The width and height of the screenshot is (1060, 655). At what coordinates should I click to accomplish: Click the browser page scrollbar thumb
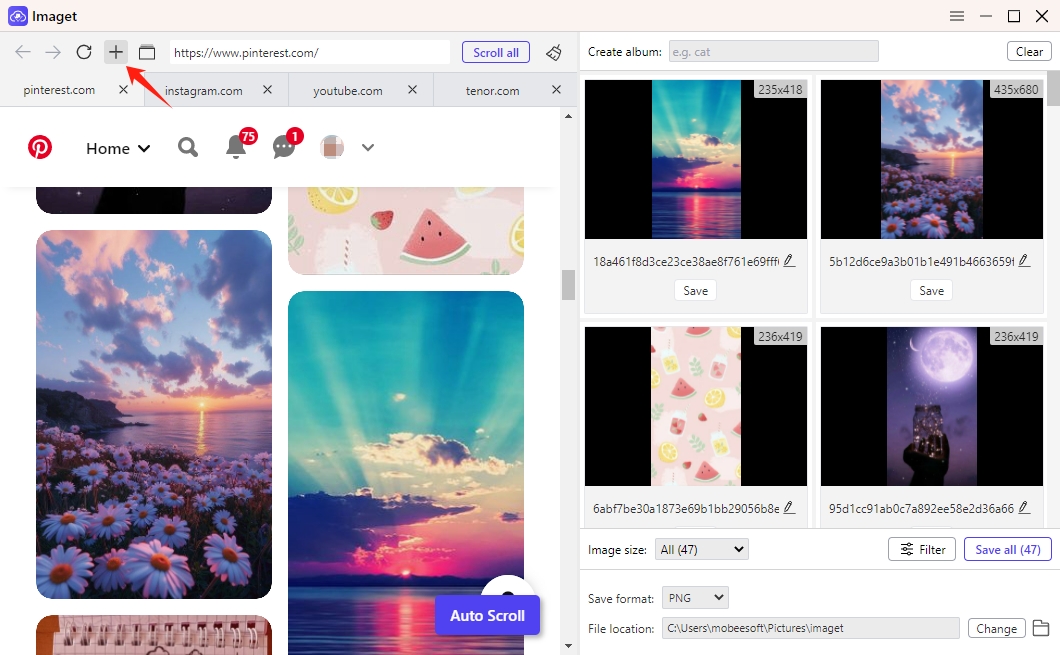[x=569, y=285]
